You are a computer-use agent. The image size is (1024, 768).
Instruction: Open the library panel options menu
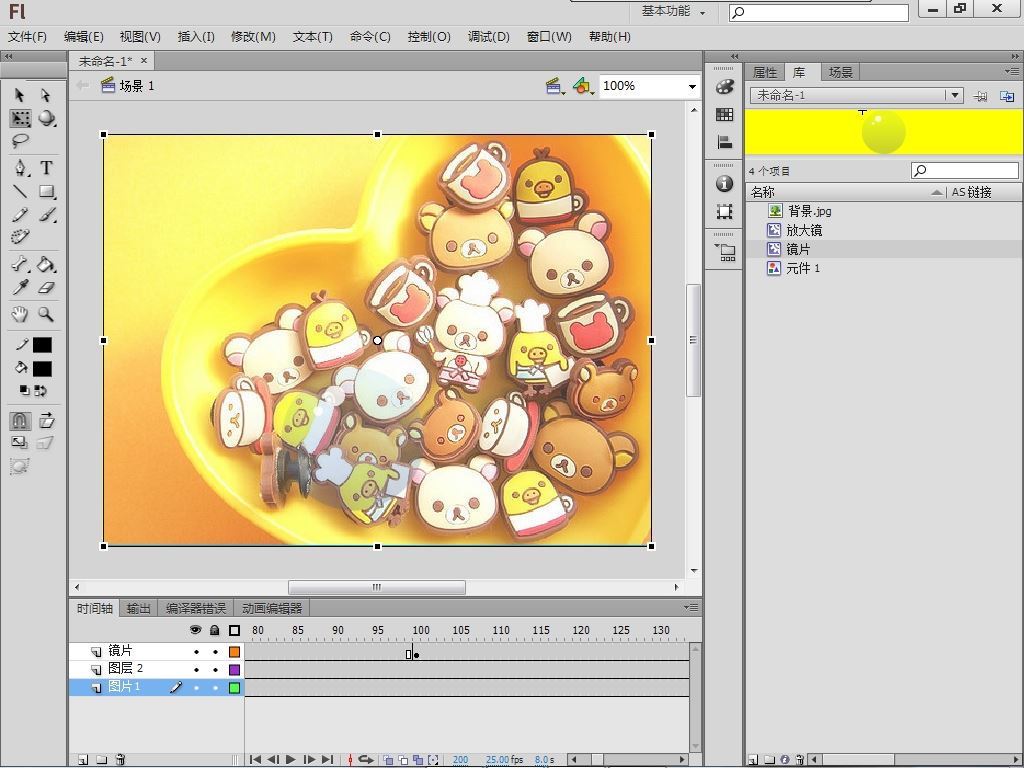click(x=1012, y=71)
